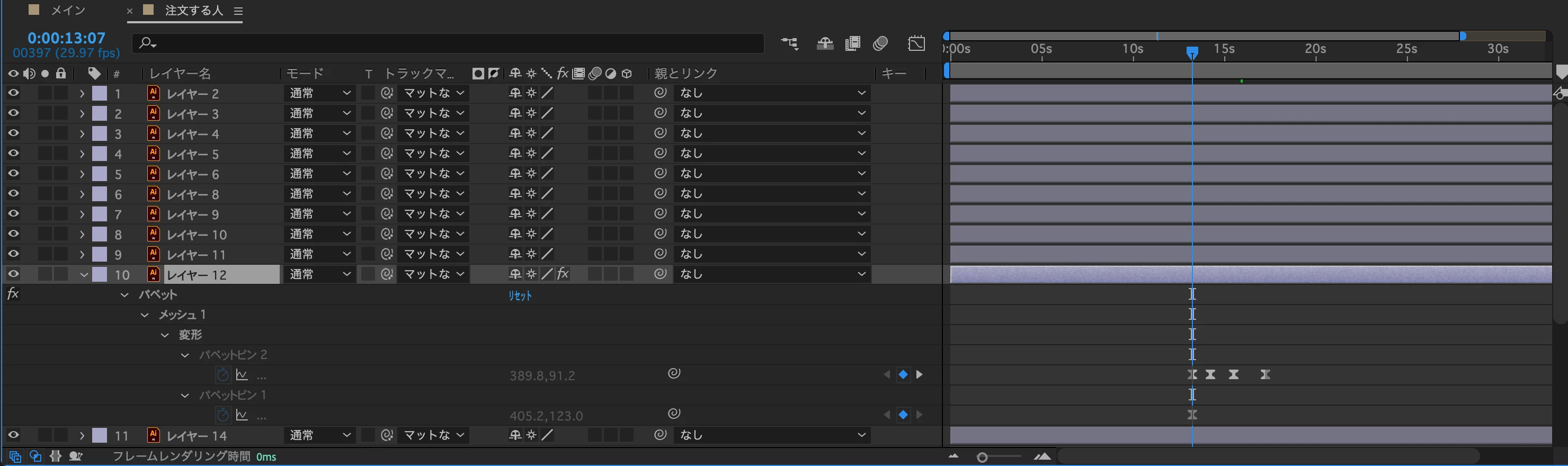This screenshot has width=1568, height=466.
Task: Click the timeline zoom slider knob
Action: [982, 457]
